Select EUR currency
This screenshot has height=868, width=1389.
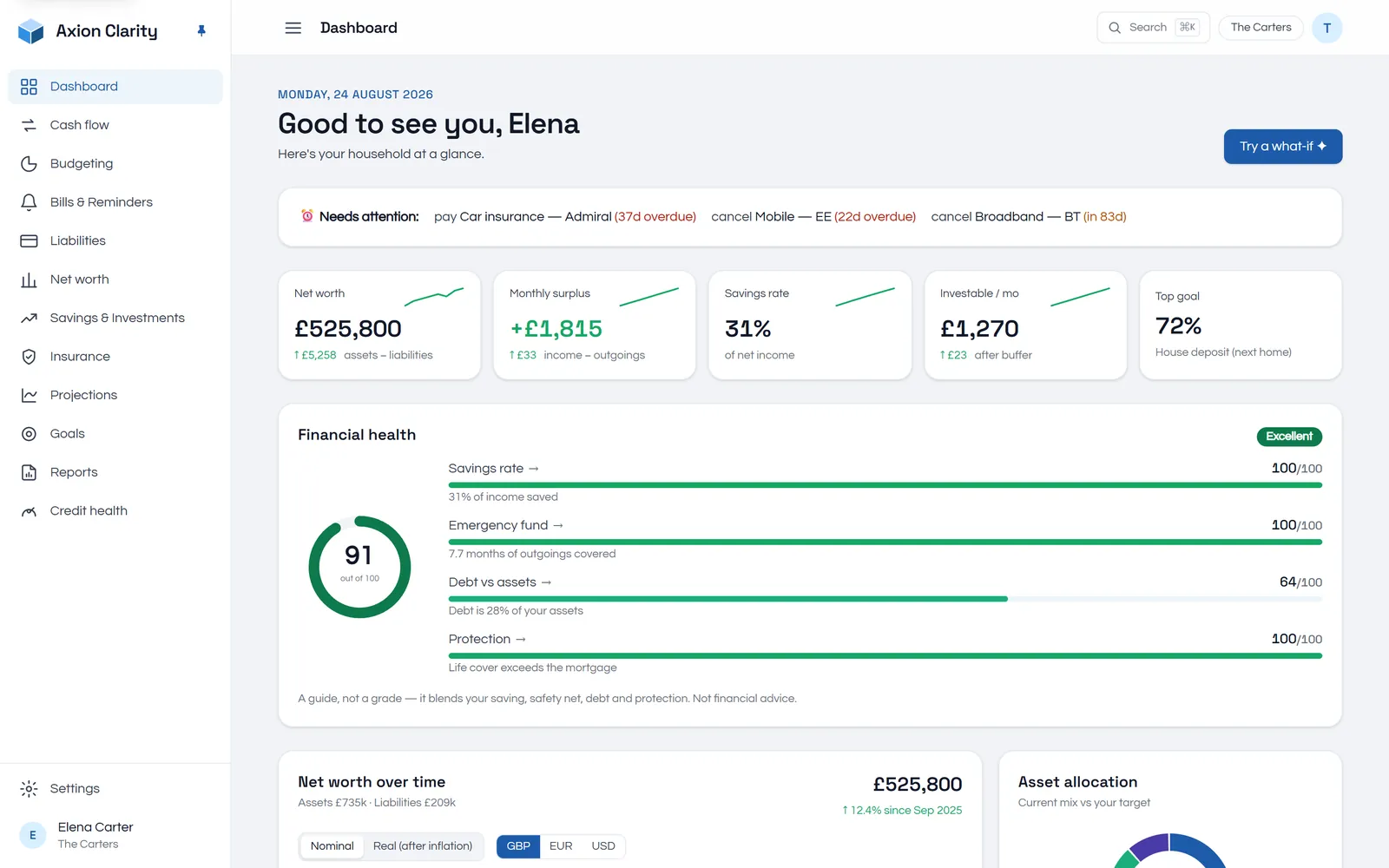click(561, 846)
